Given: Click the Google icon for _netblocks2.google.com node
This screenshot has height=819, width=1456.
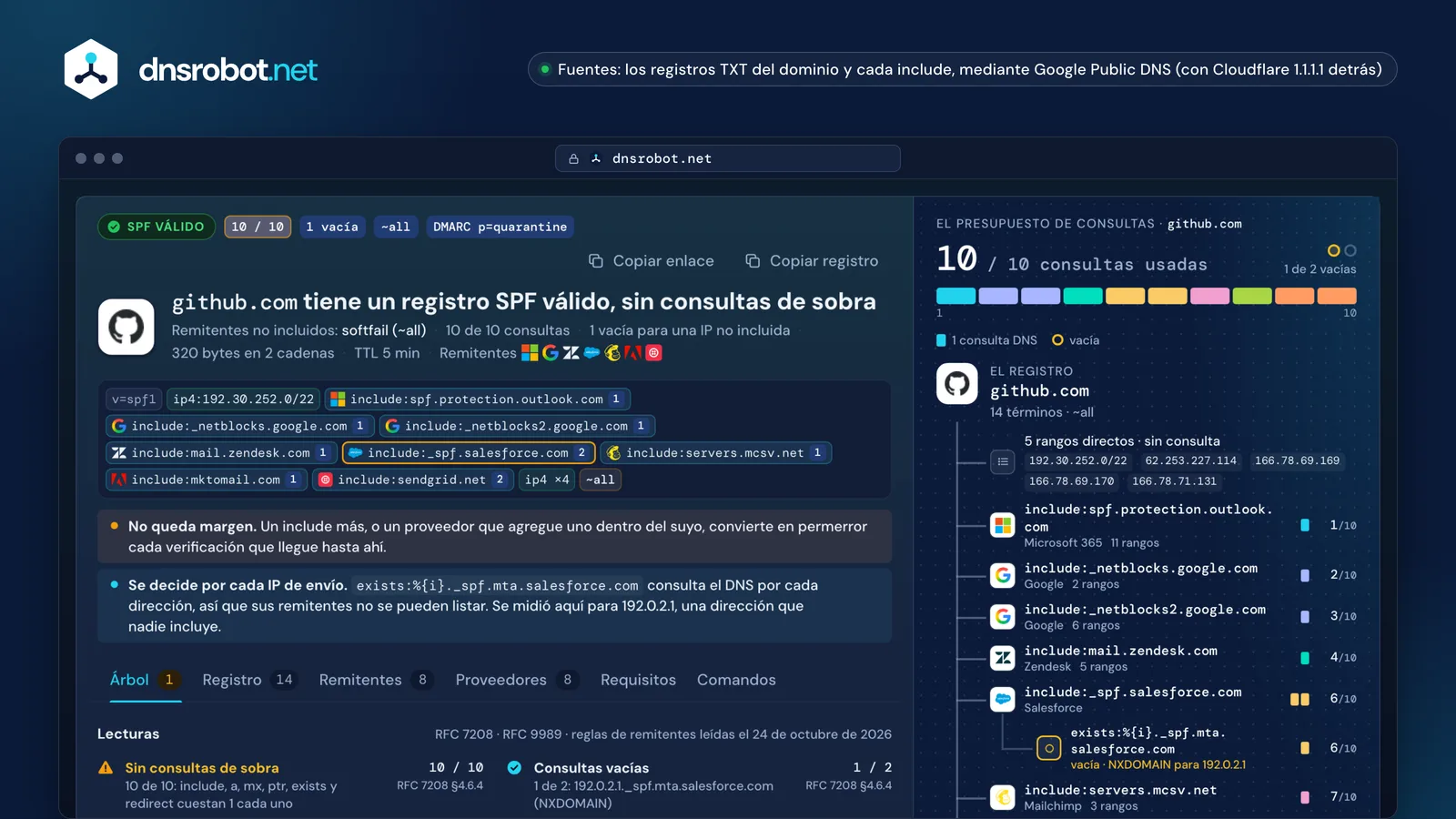Looking at the screenshot, I should pos(1003,616).
